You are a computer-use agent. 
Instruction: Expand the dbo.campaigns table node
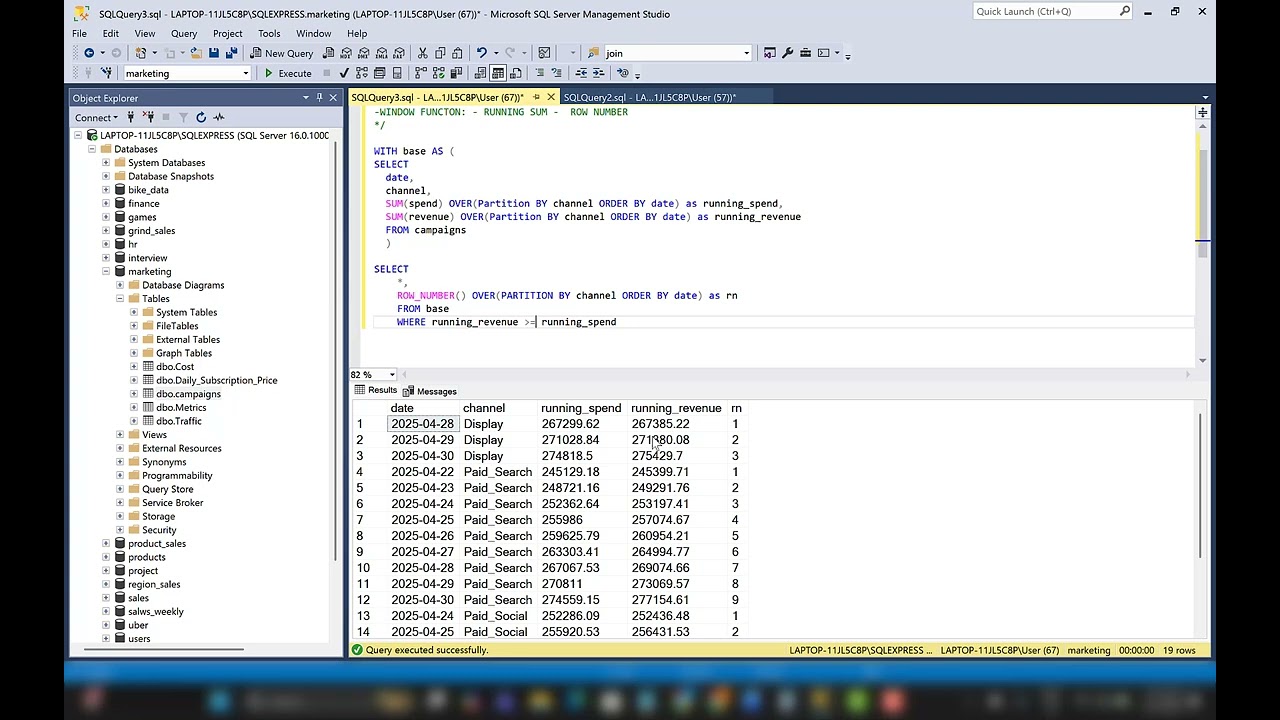[x=134, y=394]
